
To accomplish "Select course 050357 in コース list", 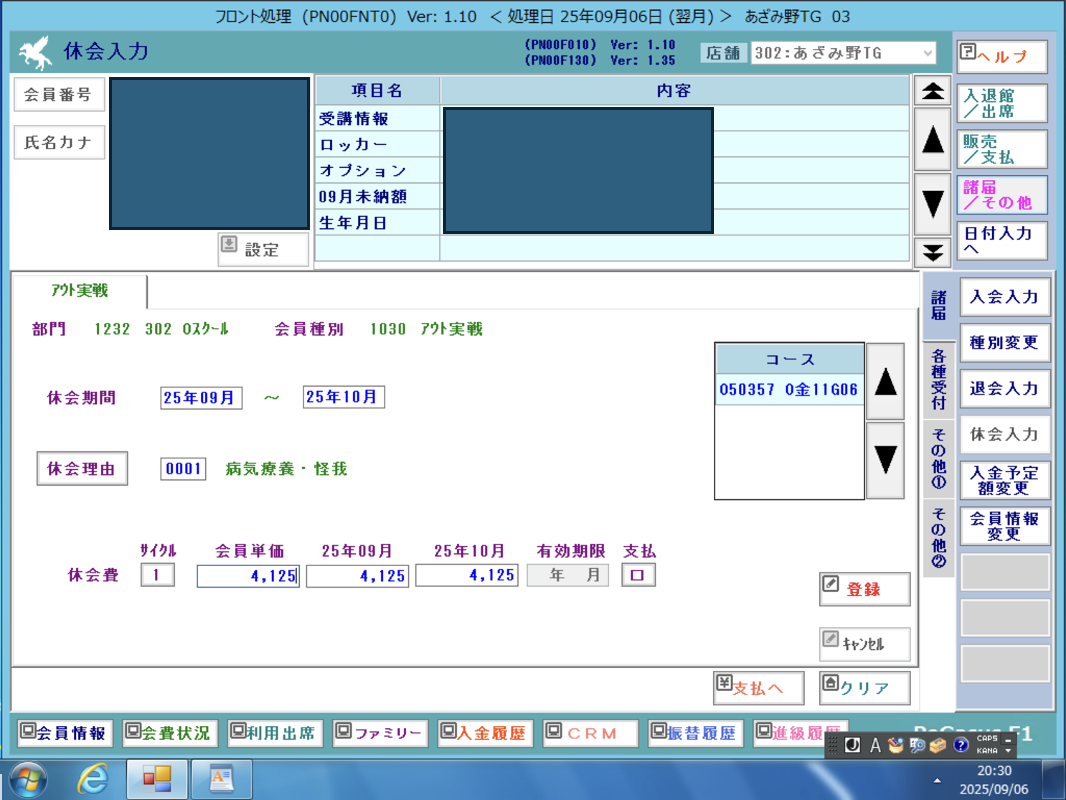I will coord(788,390).
